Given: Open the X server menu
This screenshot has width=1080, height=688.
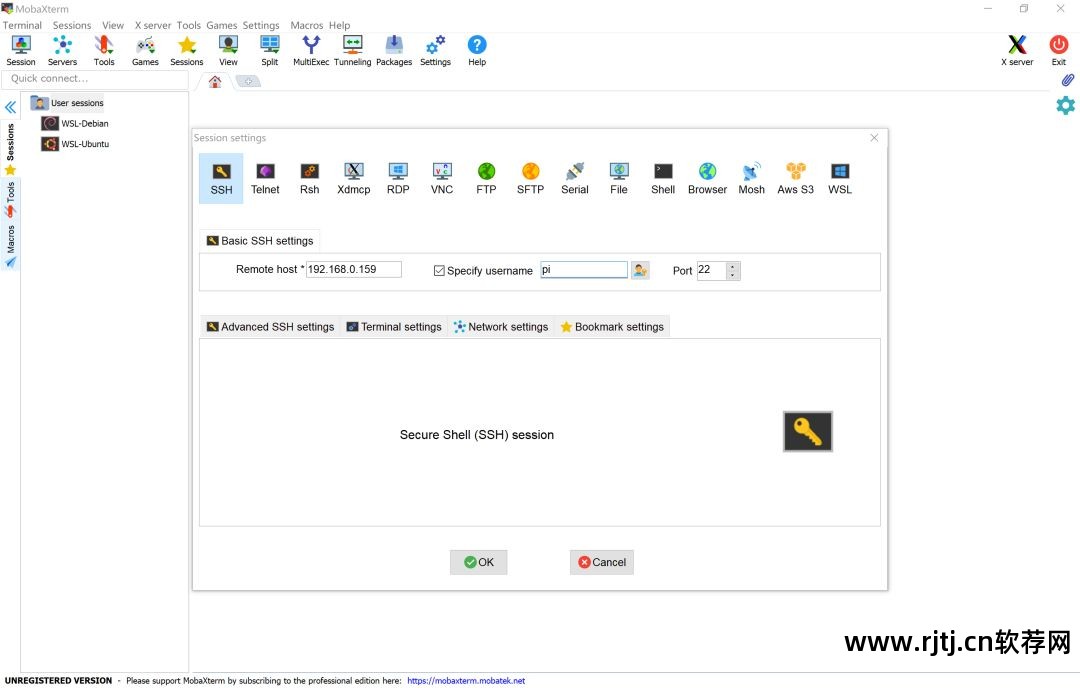Looking at the screenshot, I should [x=152, y=25].
